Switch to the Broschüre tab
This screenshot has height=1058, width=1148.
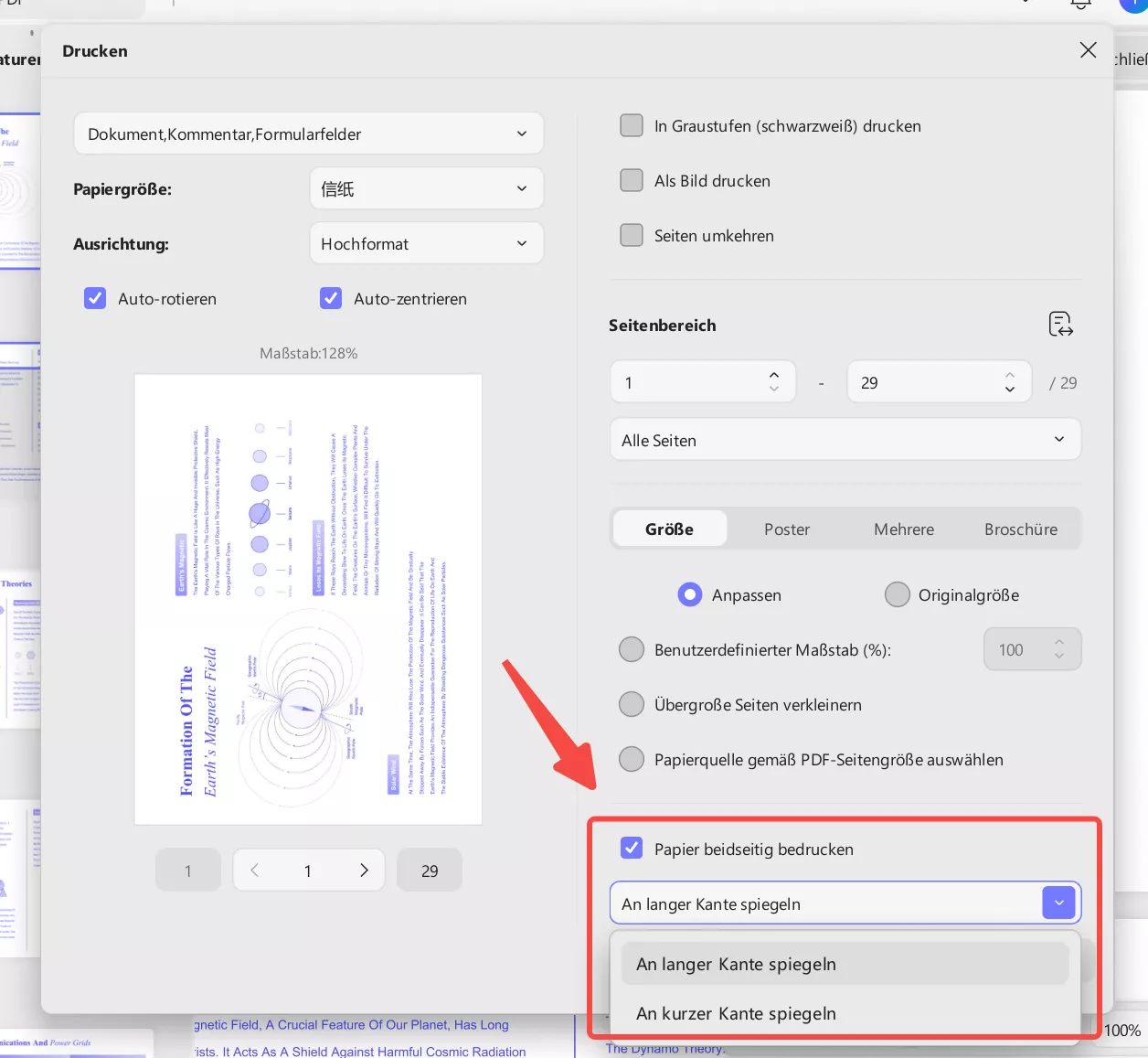1021,529
